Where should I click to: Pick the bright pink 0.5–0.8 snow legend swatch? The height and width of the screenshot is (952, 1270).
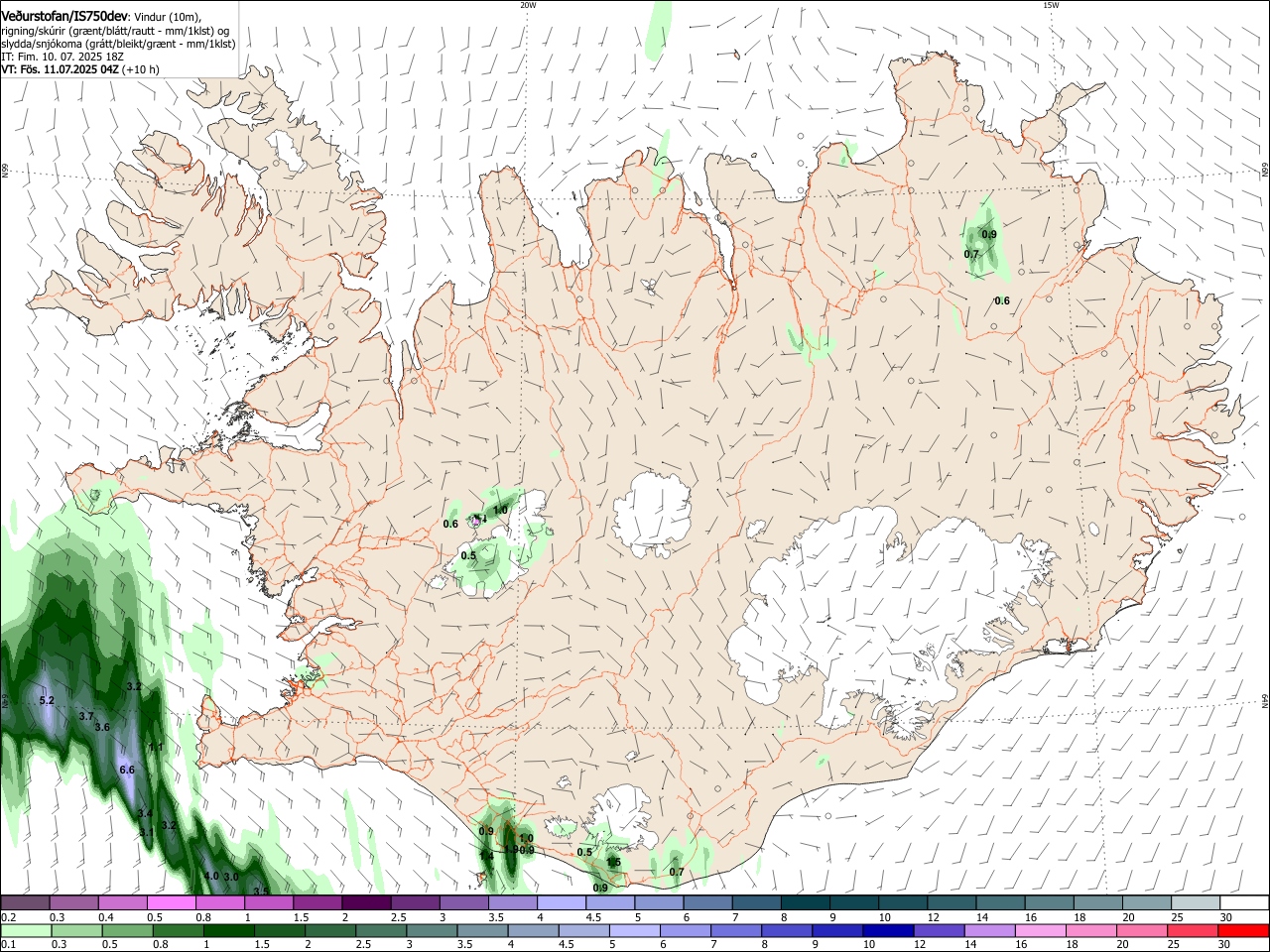point(172,902)
